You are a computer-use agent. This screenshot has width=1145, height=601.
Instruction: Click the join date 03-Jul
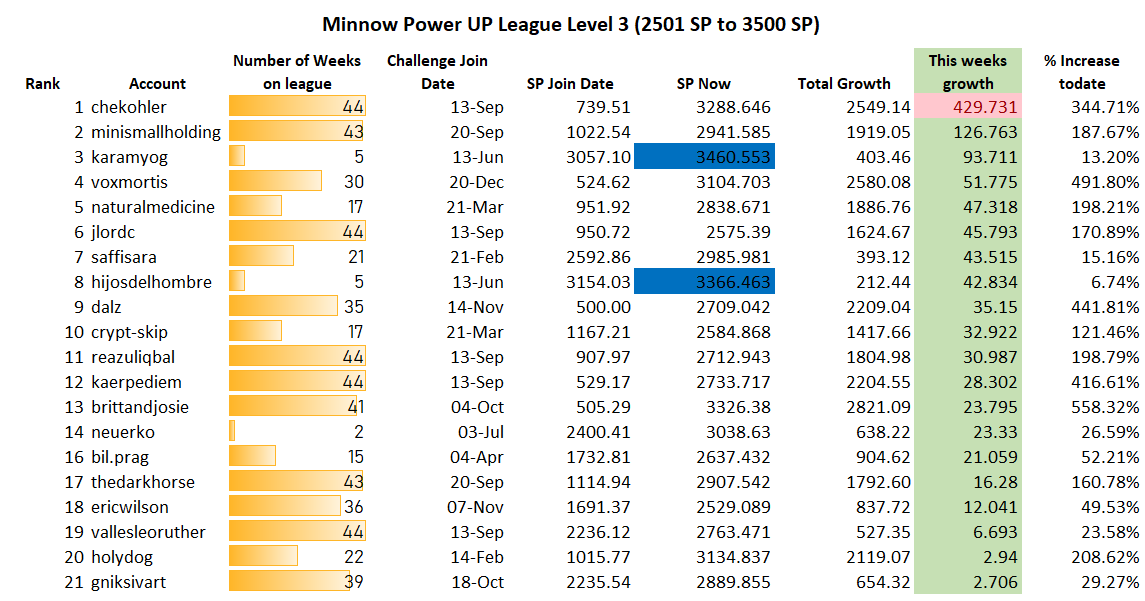pyautogui.click(x=480, y=432)
